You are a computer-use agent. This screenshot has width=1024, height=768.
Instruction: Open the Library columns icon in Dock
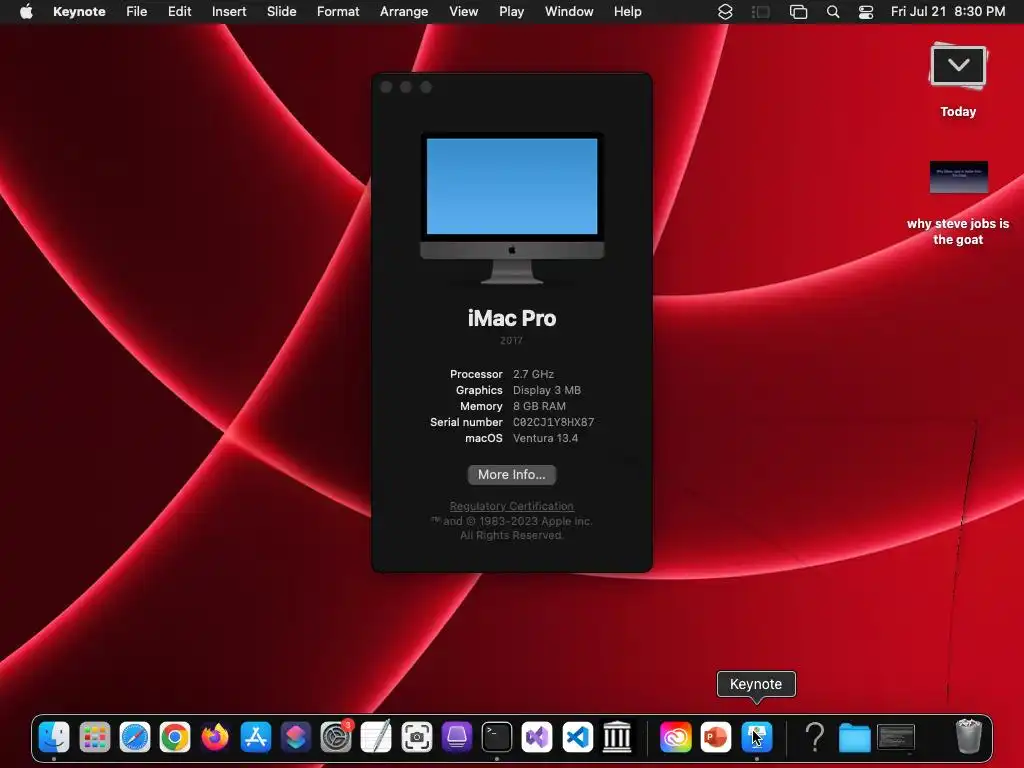617,737
